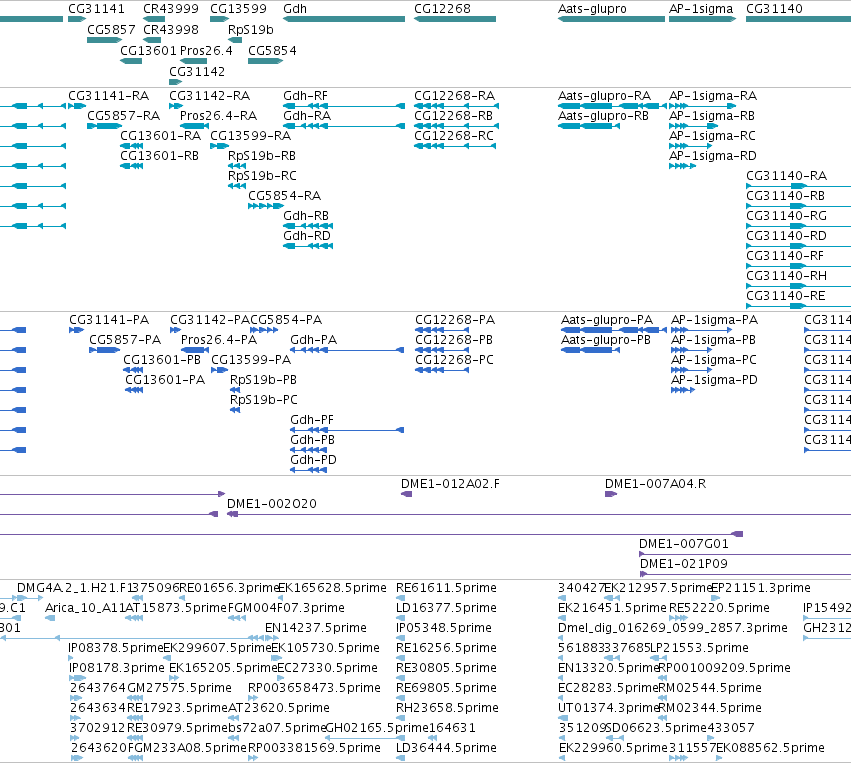The height and width of the screenshot is (763, 851).
Task: Click the Pros26.4 gene label
Action: 206,50
